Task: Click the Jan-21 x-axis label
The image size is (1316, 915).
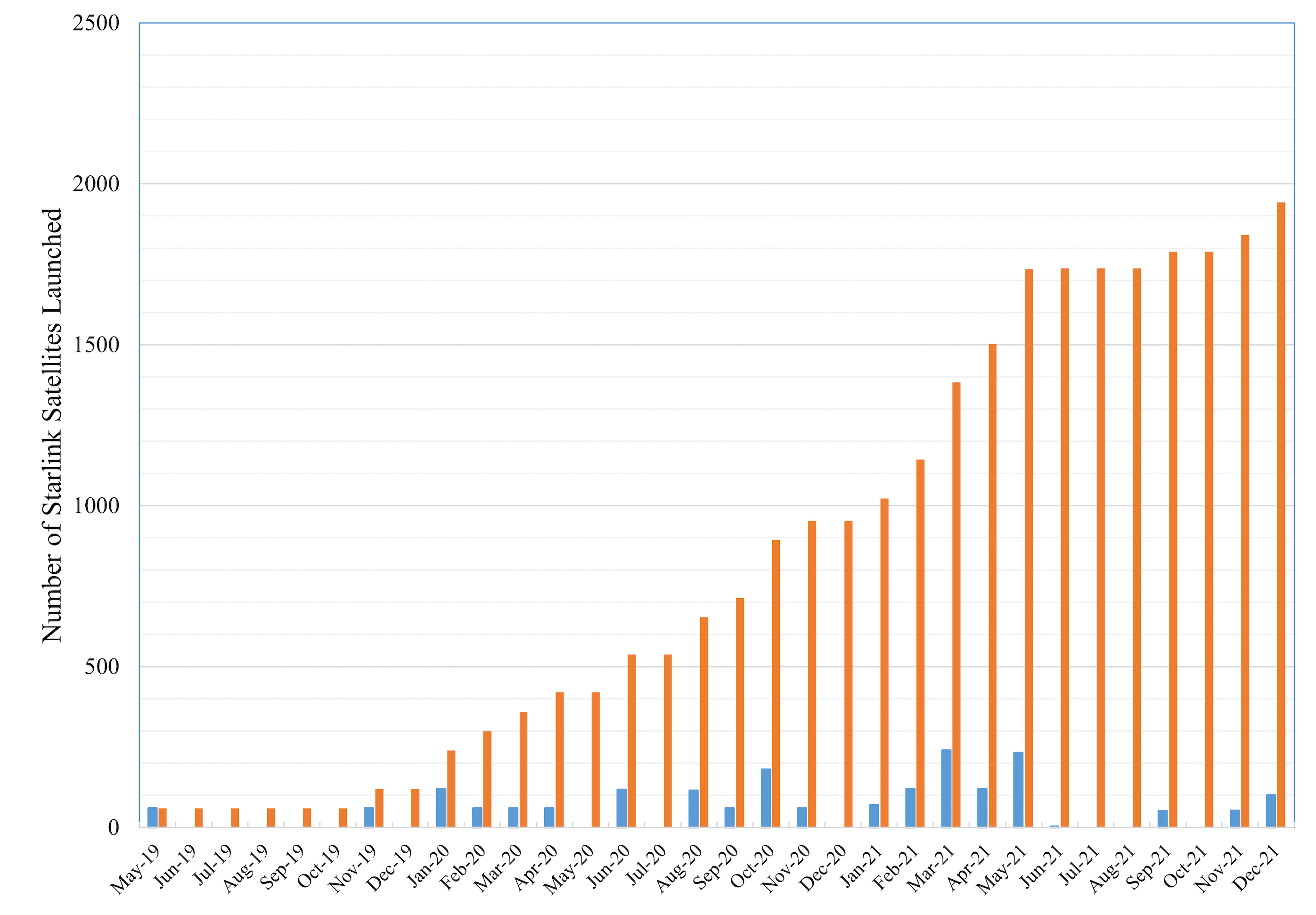Action: [x=861, y=866]
